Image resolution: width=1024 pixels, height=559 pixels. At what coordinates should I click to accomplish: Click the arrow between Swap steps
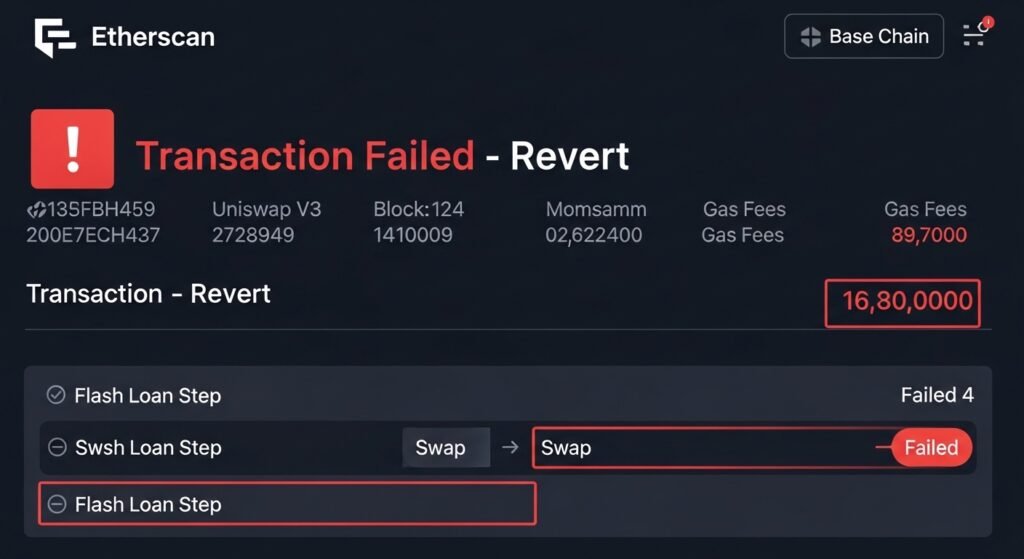[x=510, y=448]
